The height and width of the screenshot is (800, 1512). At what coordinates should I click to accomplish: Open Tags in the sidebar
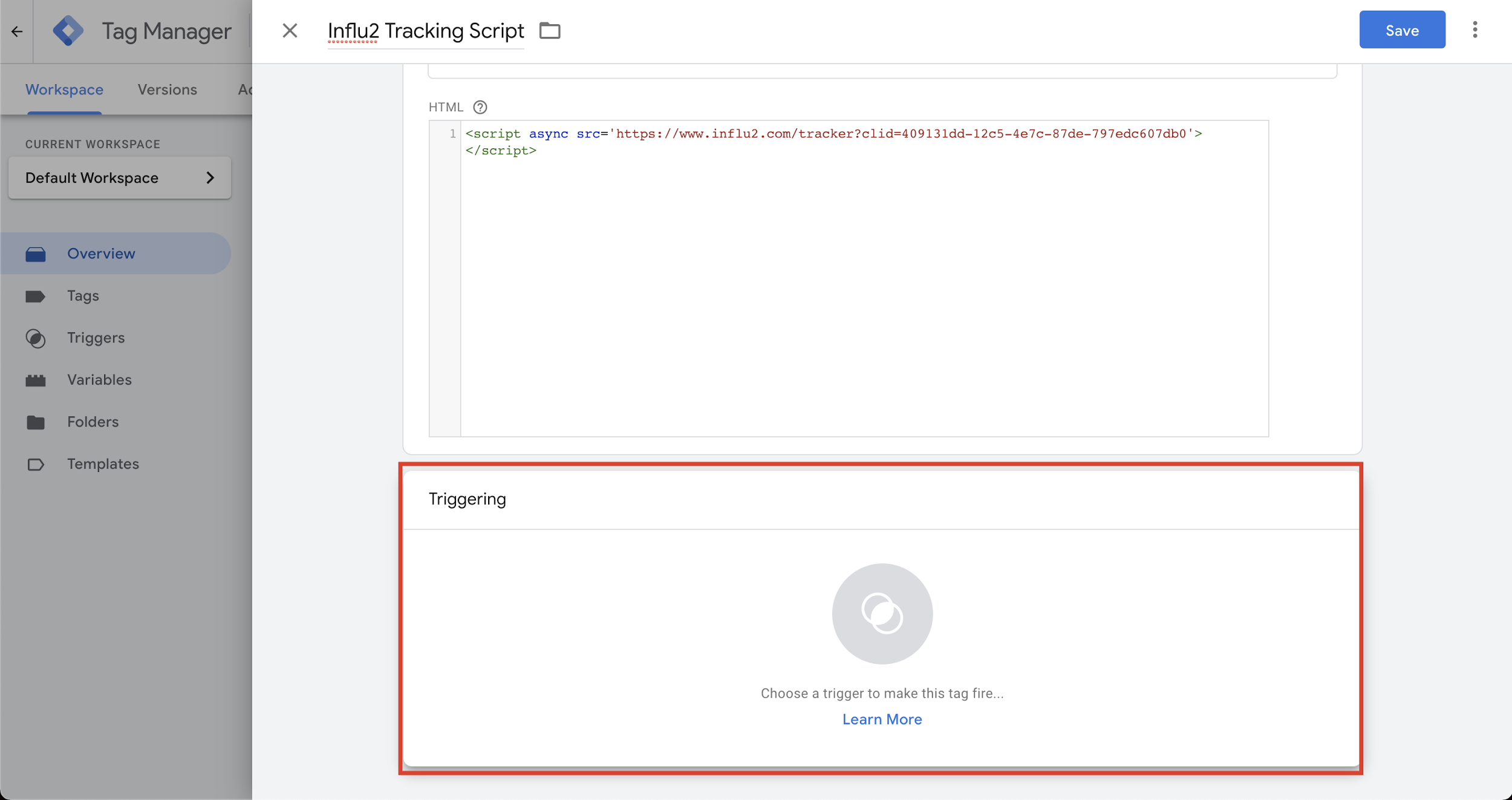click(x=83, y=296)
